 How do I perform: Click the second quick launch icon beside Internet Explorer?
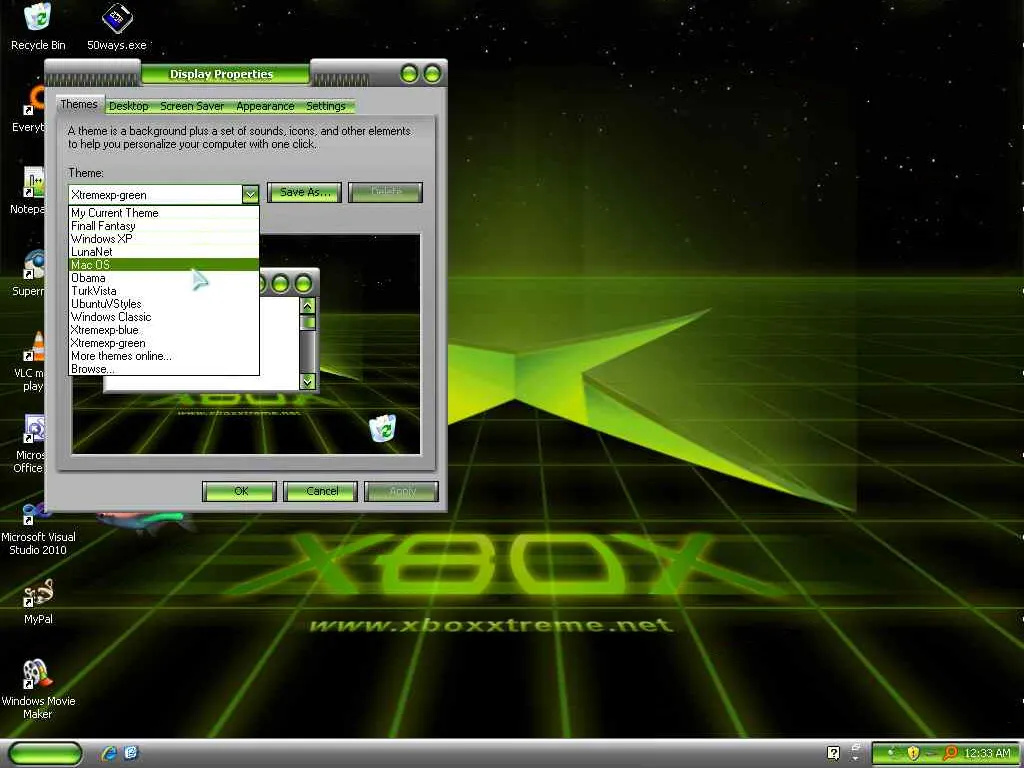pos(131,753)
